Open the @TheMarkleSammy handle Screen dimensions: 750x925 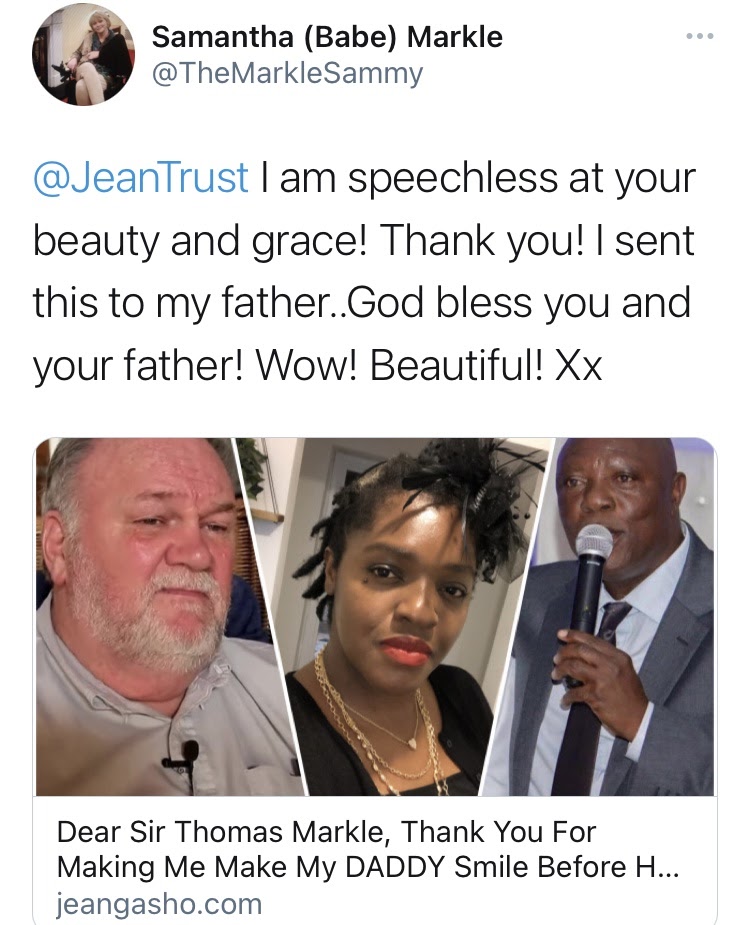point(287,73)
